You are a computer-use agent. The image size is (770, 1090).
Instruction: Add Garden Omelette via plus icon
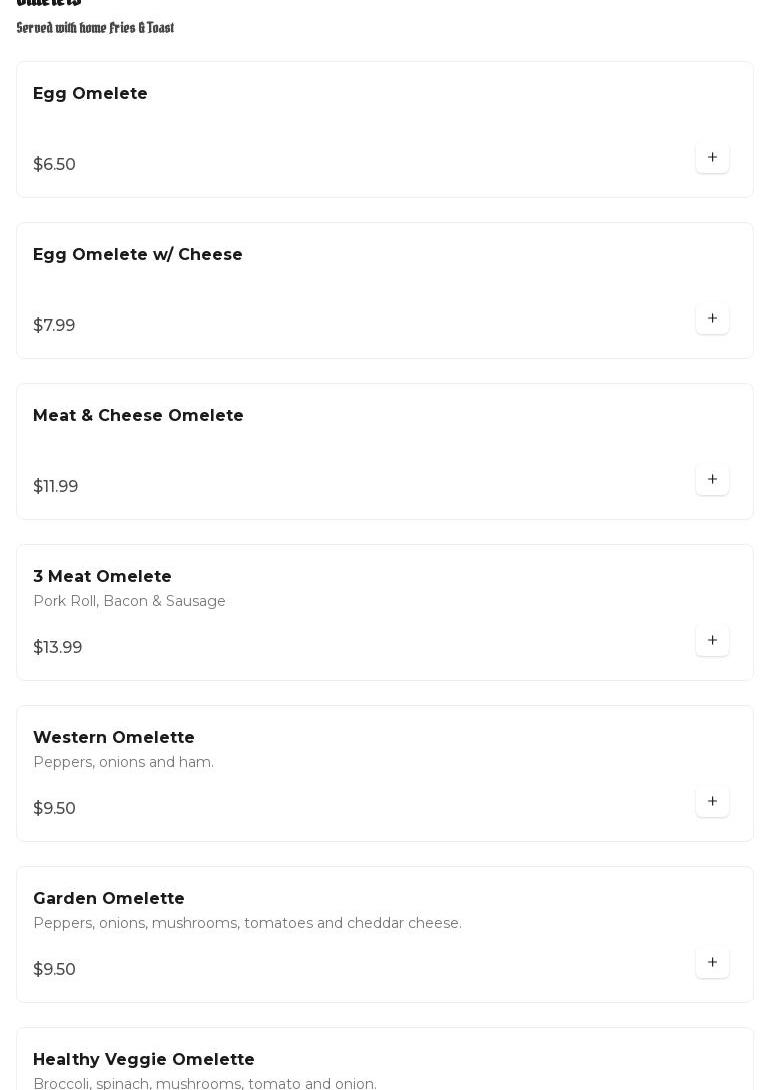coord(712,963)
